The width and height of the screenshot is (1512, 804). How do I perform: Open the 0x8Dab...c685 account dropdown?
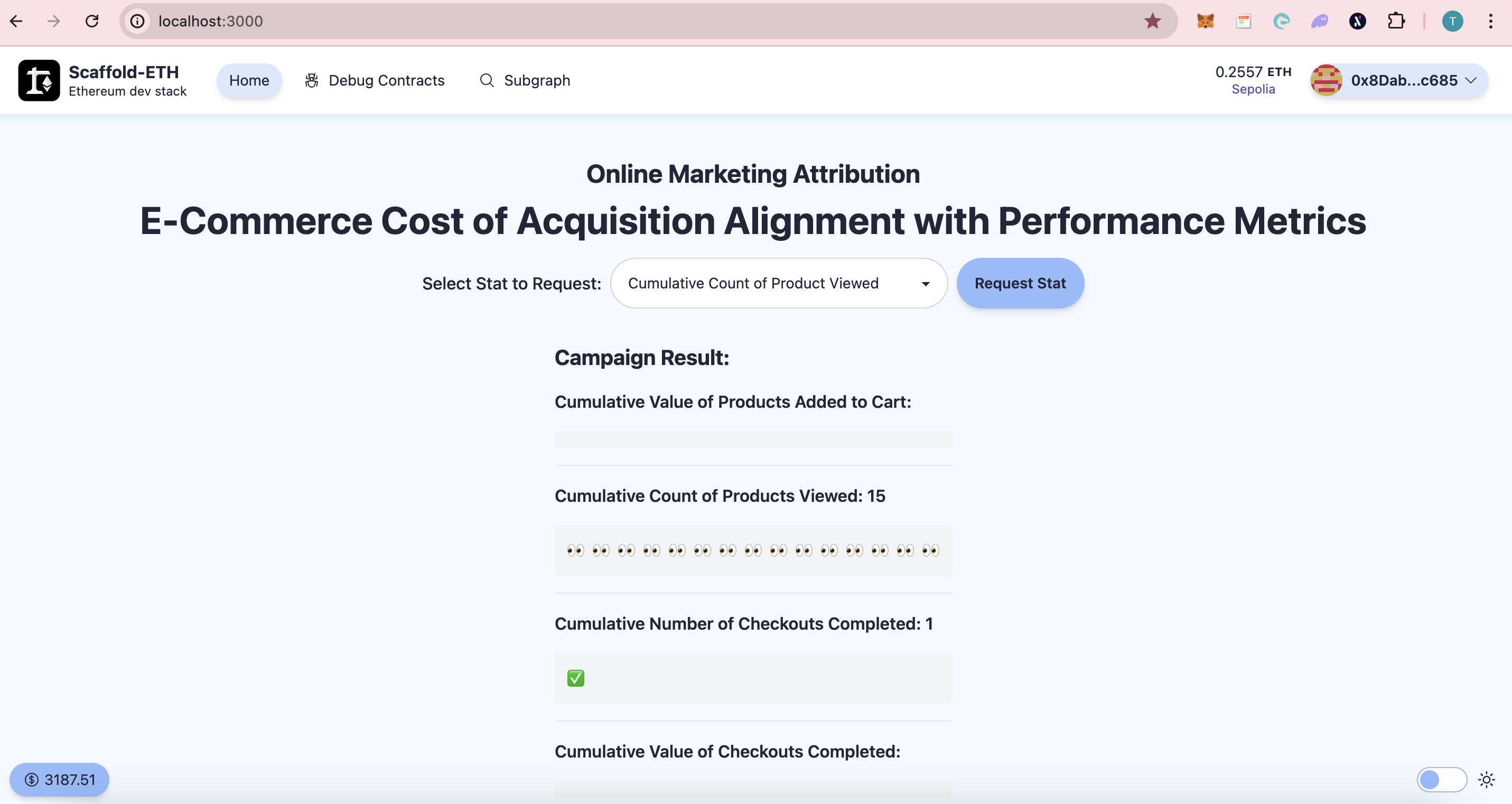point(1400,80)
